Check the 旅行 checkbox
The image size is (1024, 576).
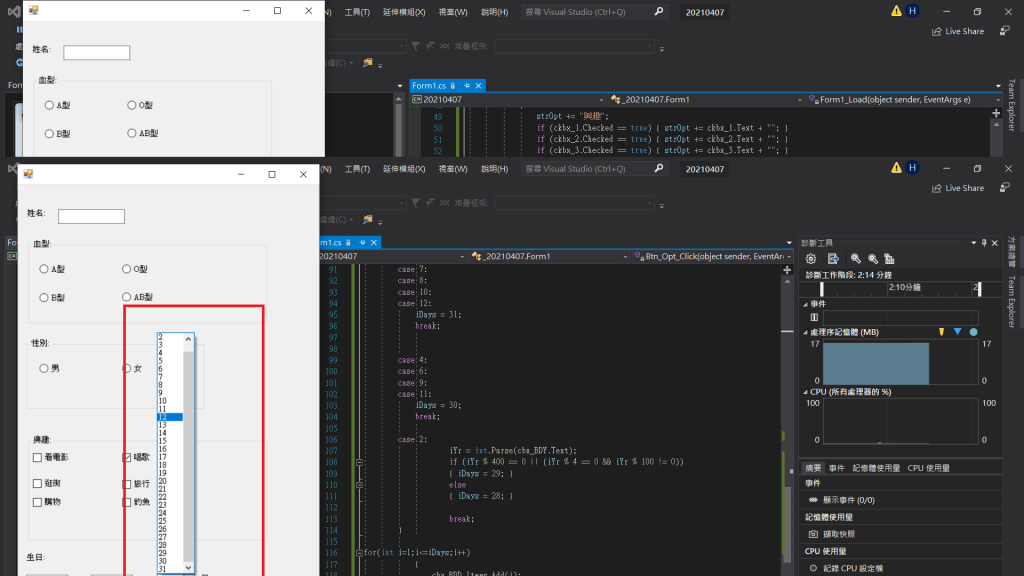[127, 484]
